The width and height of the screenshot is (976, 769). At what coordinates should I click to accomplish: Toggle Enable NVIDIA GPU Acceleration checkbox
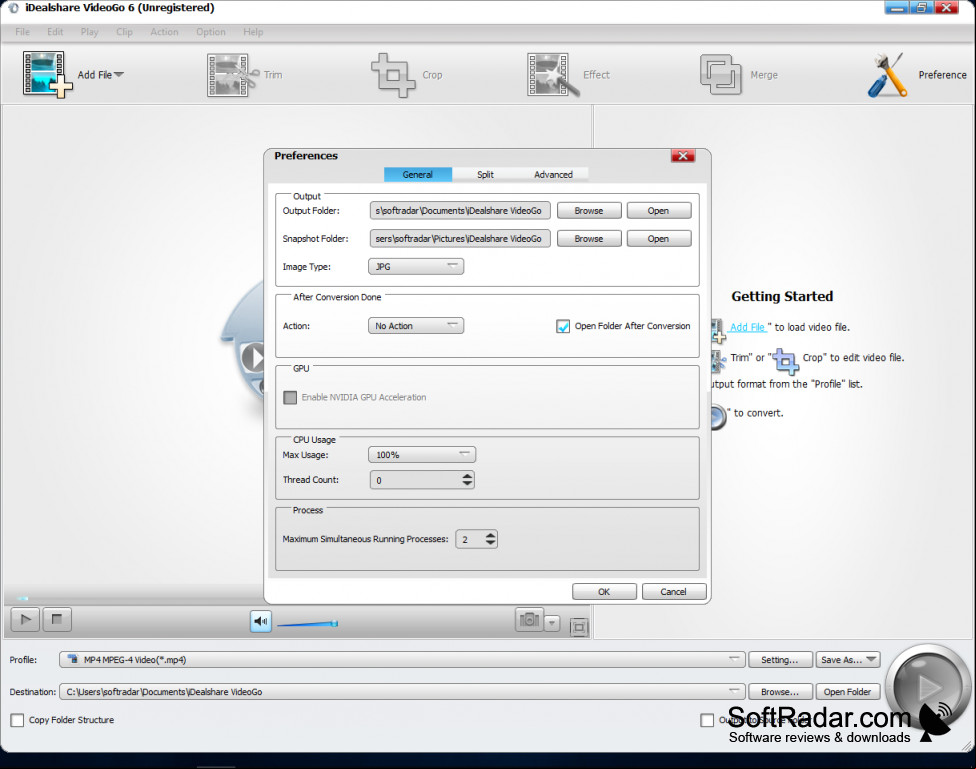290,397
